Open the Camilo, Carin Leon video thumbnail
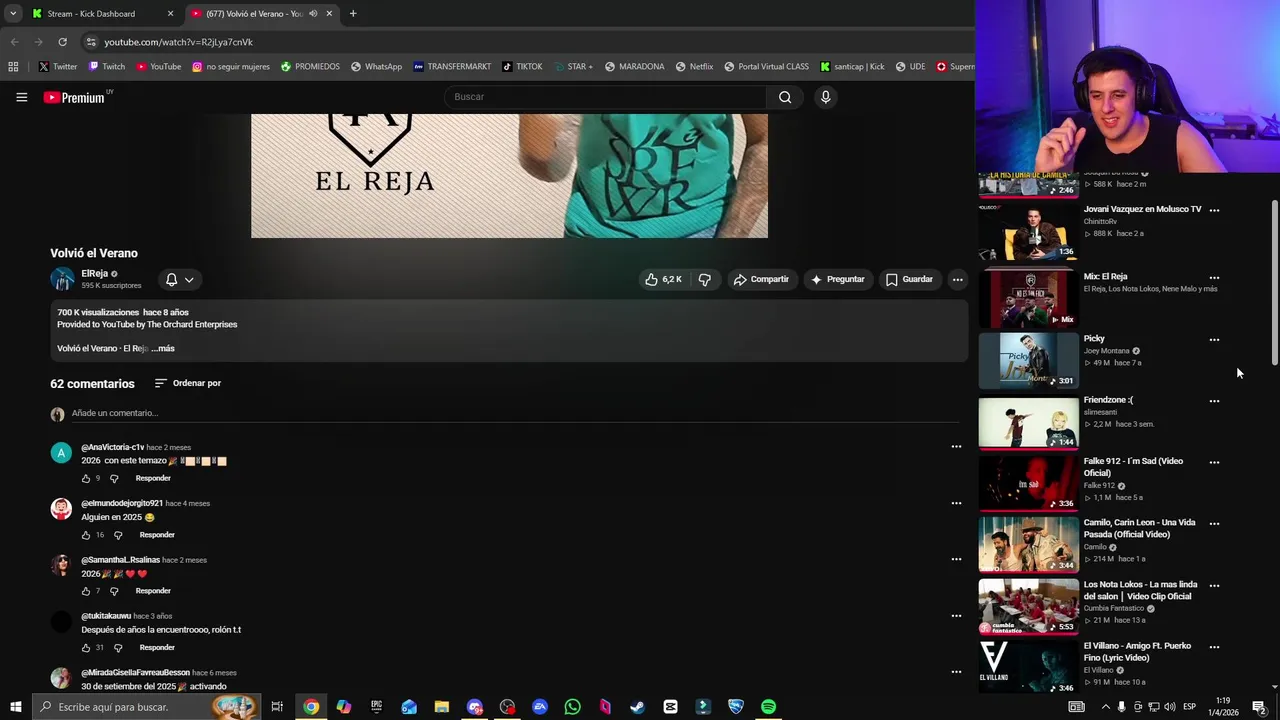Viewport: 1280px width, 720px height. 1028,544
